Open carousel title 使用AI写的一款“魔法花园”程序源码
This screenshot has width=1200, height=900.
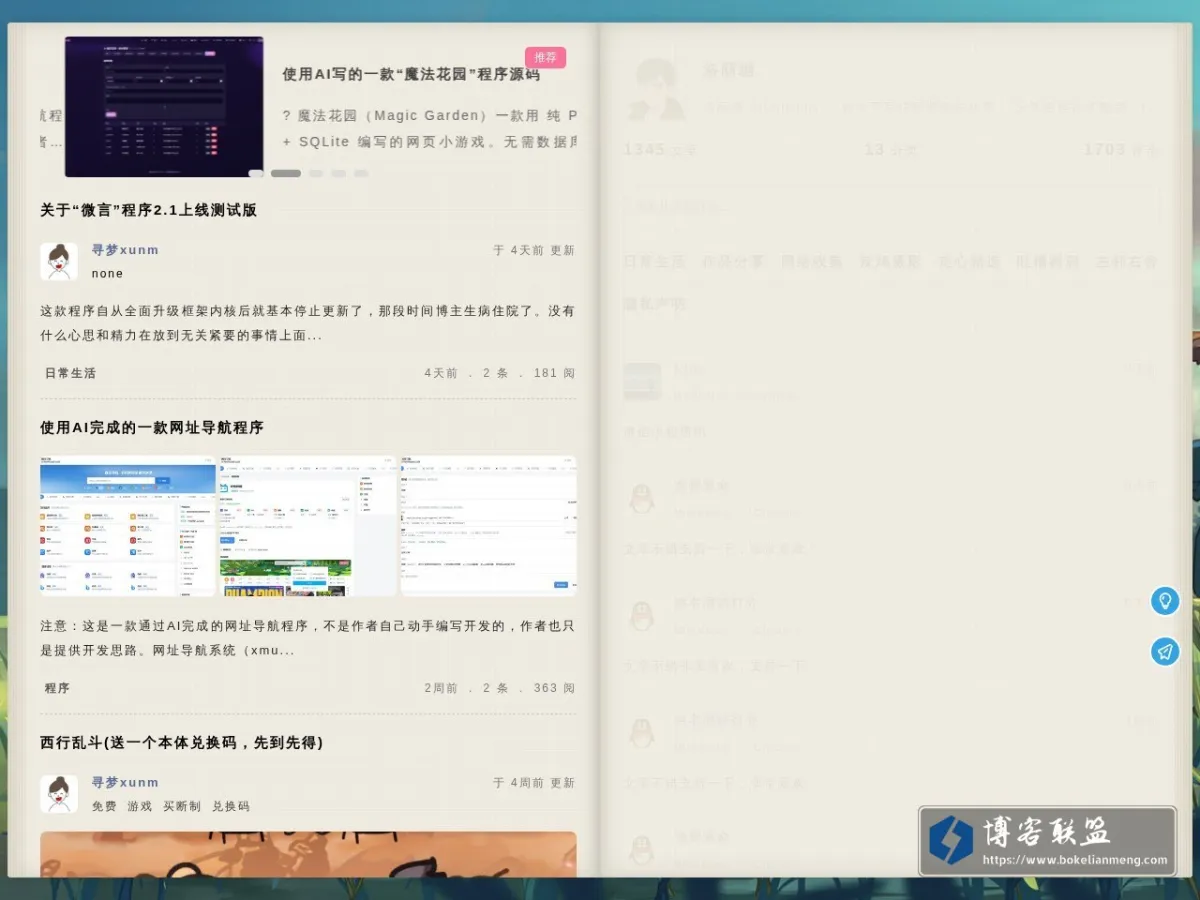tap(411, 74)
